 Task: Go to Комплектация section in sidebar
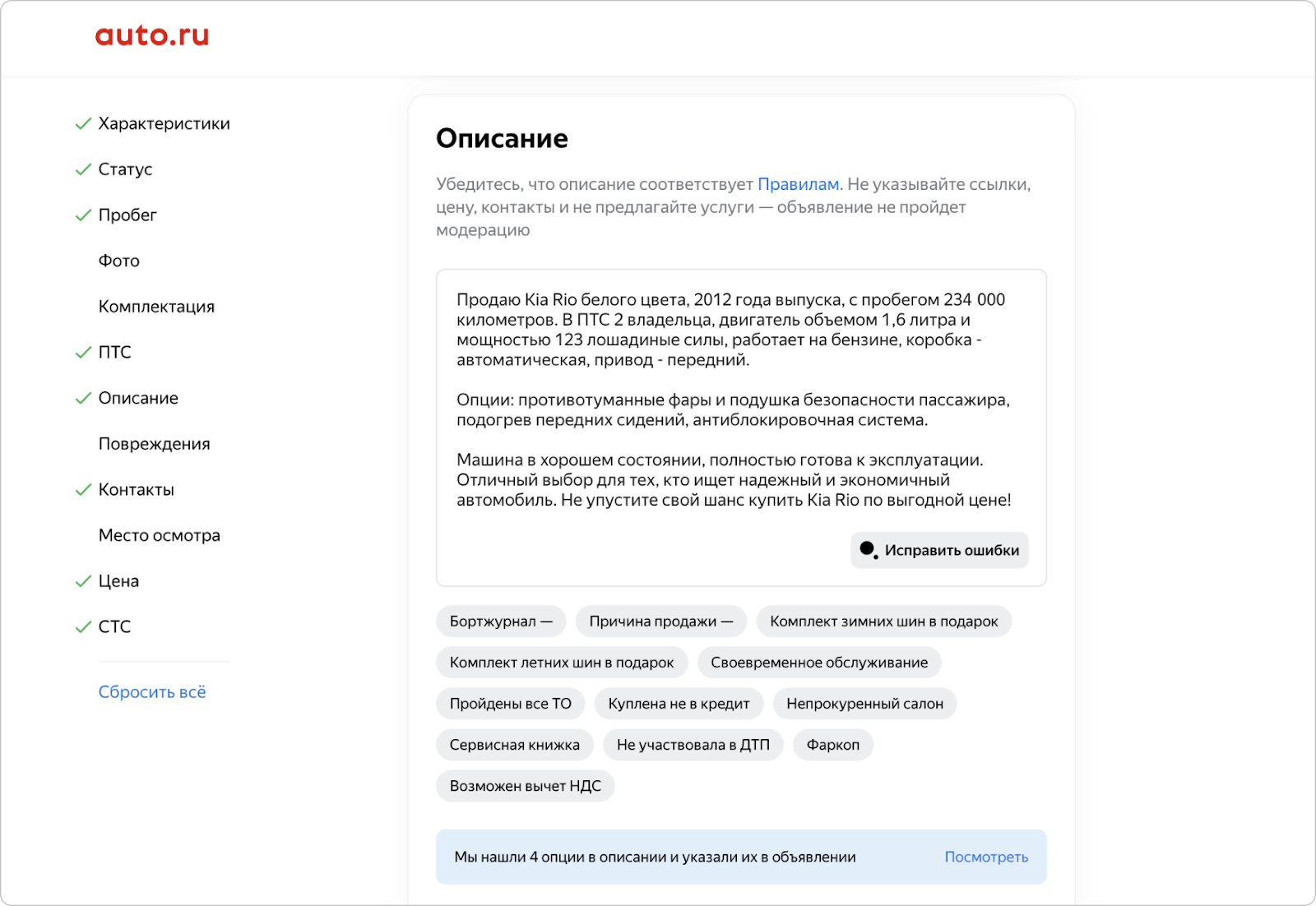click(x=156, y=307)
